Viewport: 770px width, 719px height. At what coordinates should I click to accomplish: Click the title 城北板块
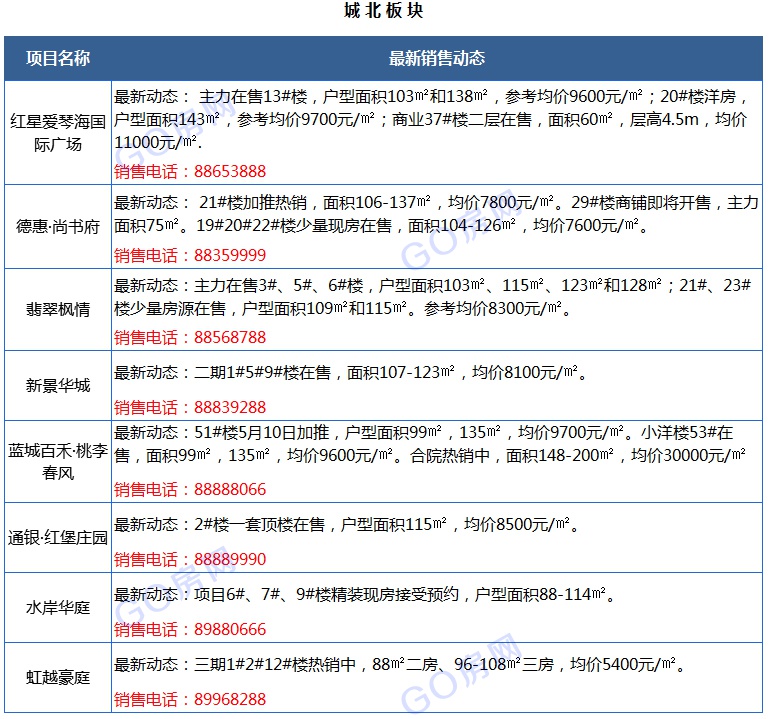click(x=384, y=11)
